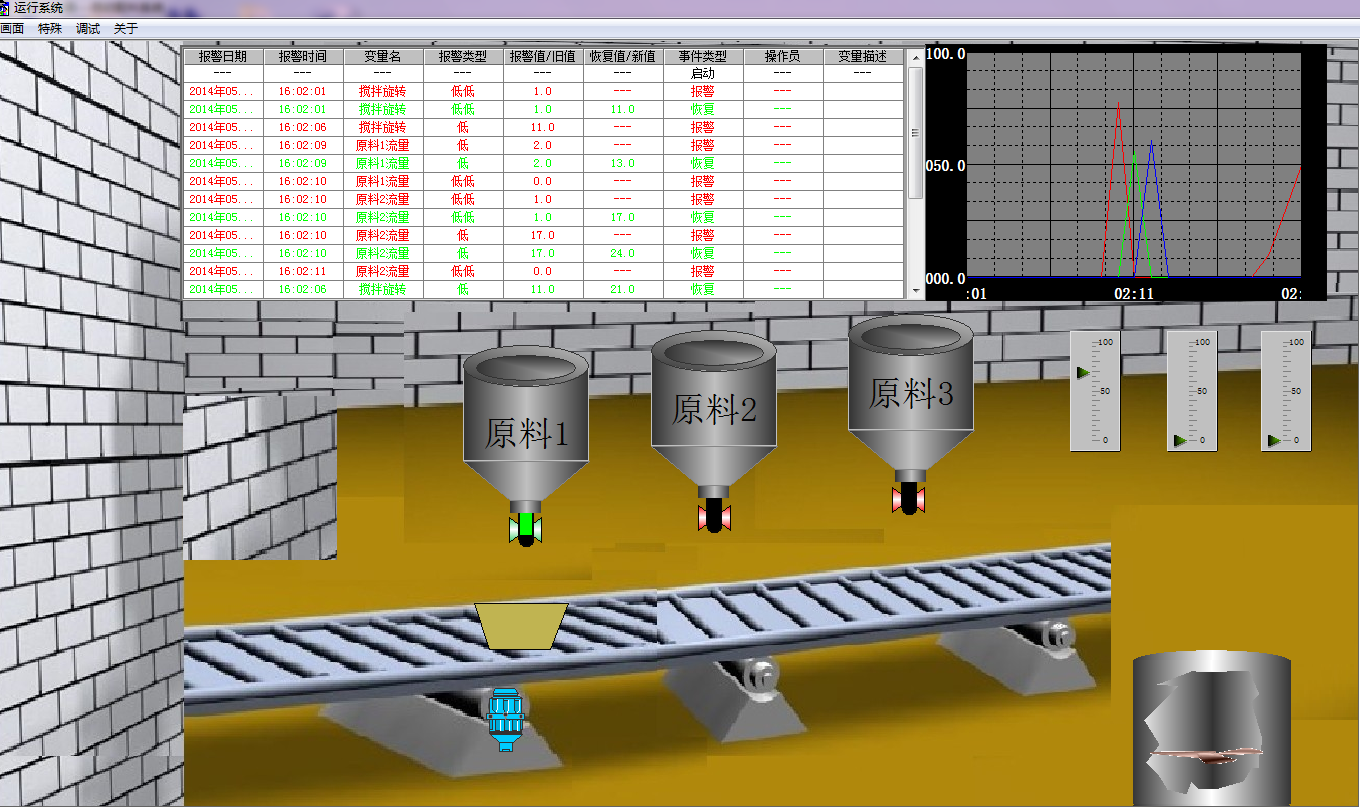Click the 02:11 time label under chart
The image size is (1360, 807).
[1134, 294]
